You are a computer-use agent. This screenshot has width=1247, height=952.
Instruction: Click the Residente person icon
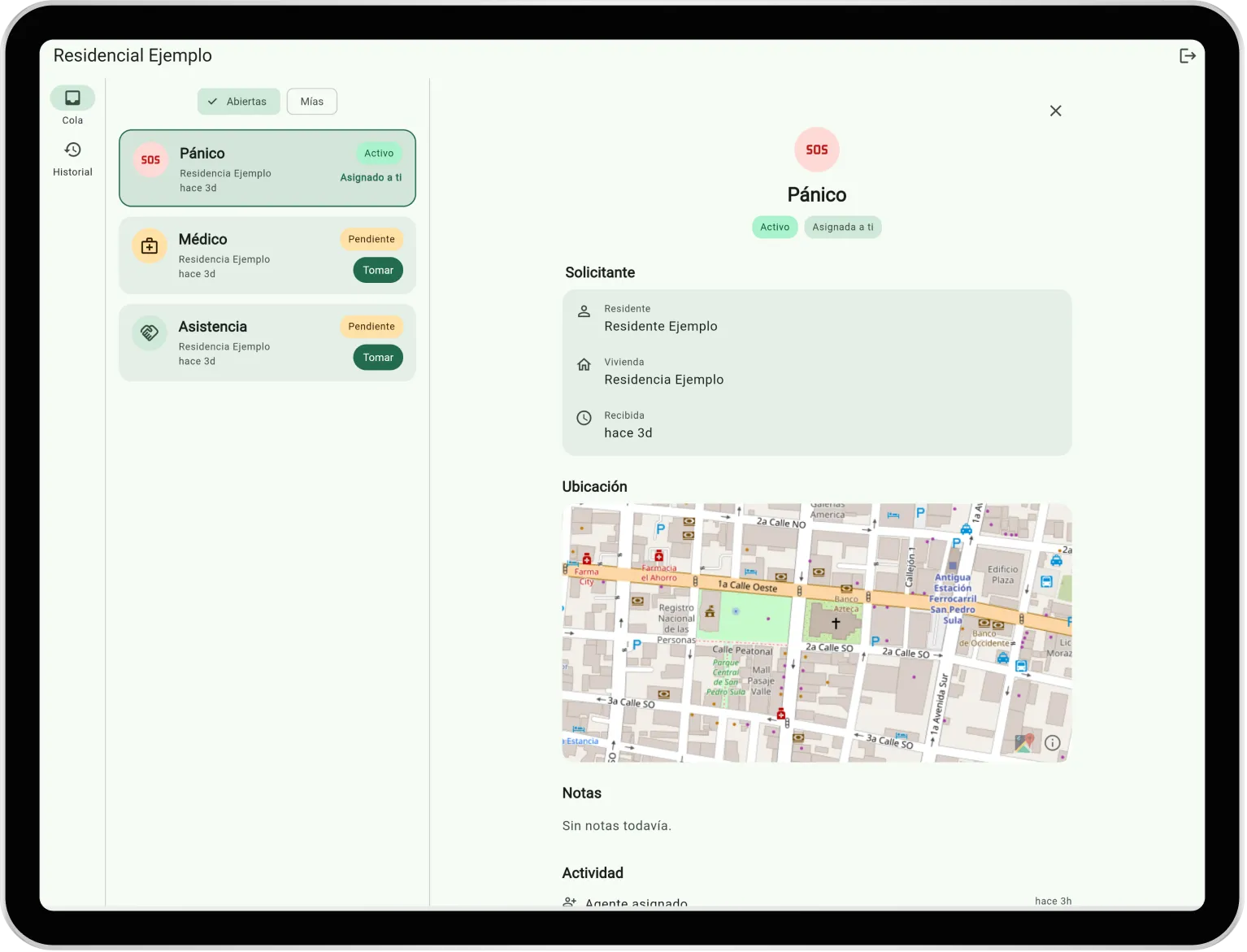coord(584,311)
